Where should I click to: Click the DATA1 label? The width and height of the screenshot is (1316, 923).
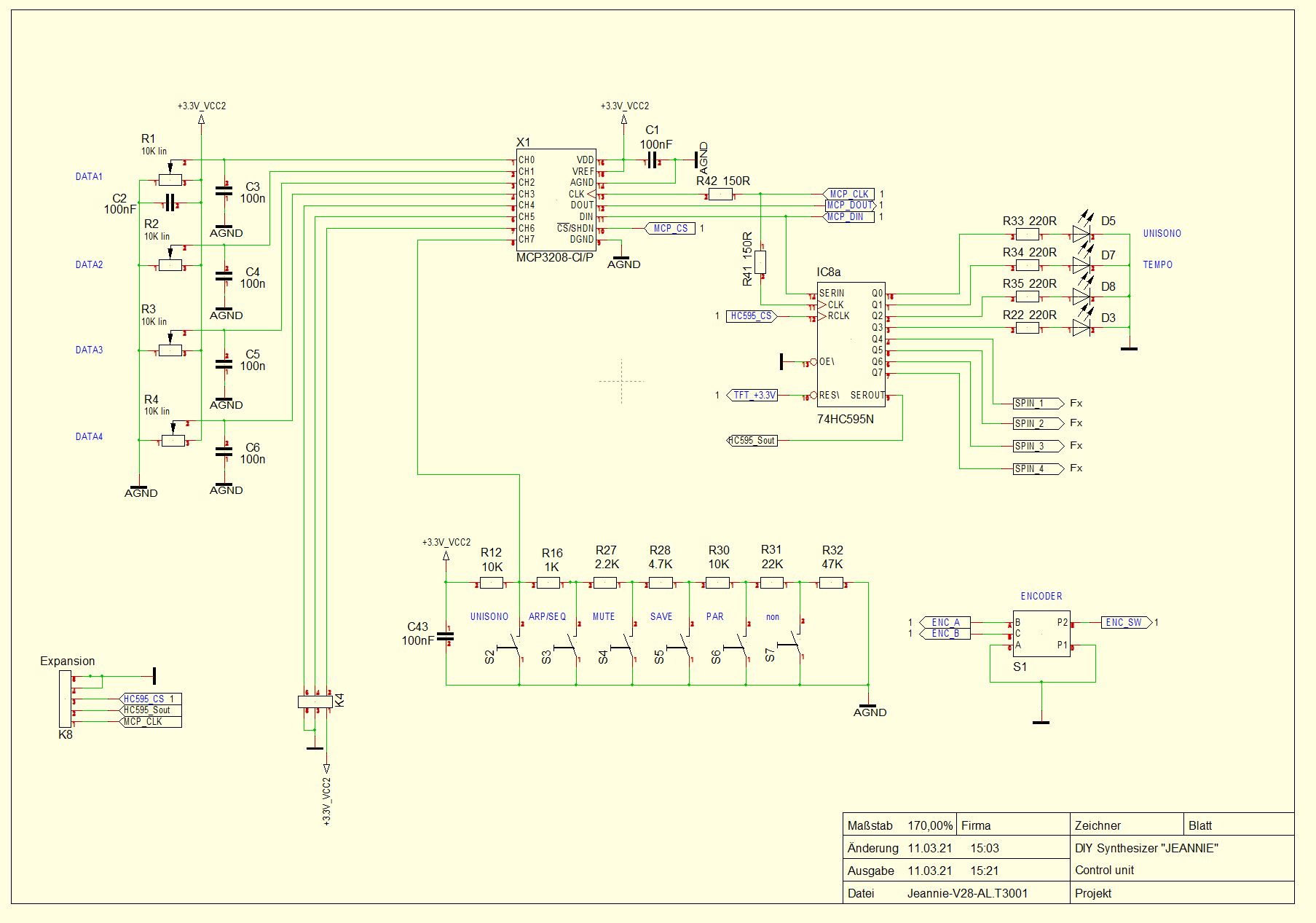89,177
